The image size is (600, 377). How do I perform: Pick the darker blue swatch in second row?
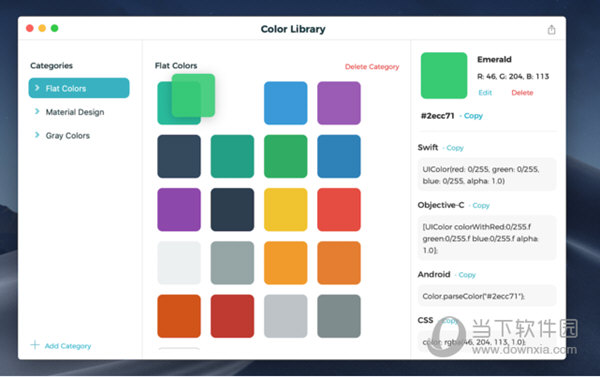pyautogui.click(x=339, y=156)
